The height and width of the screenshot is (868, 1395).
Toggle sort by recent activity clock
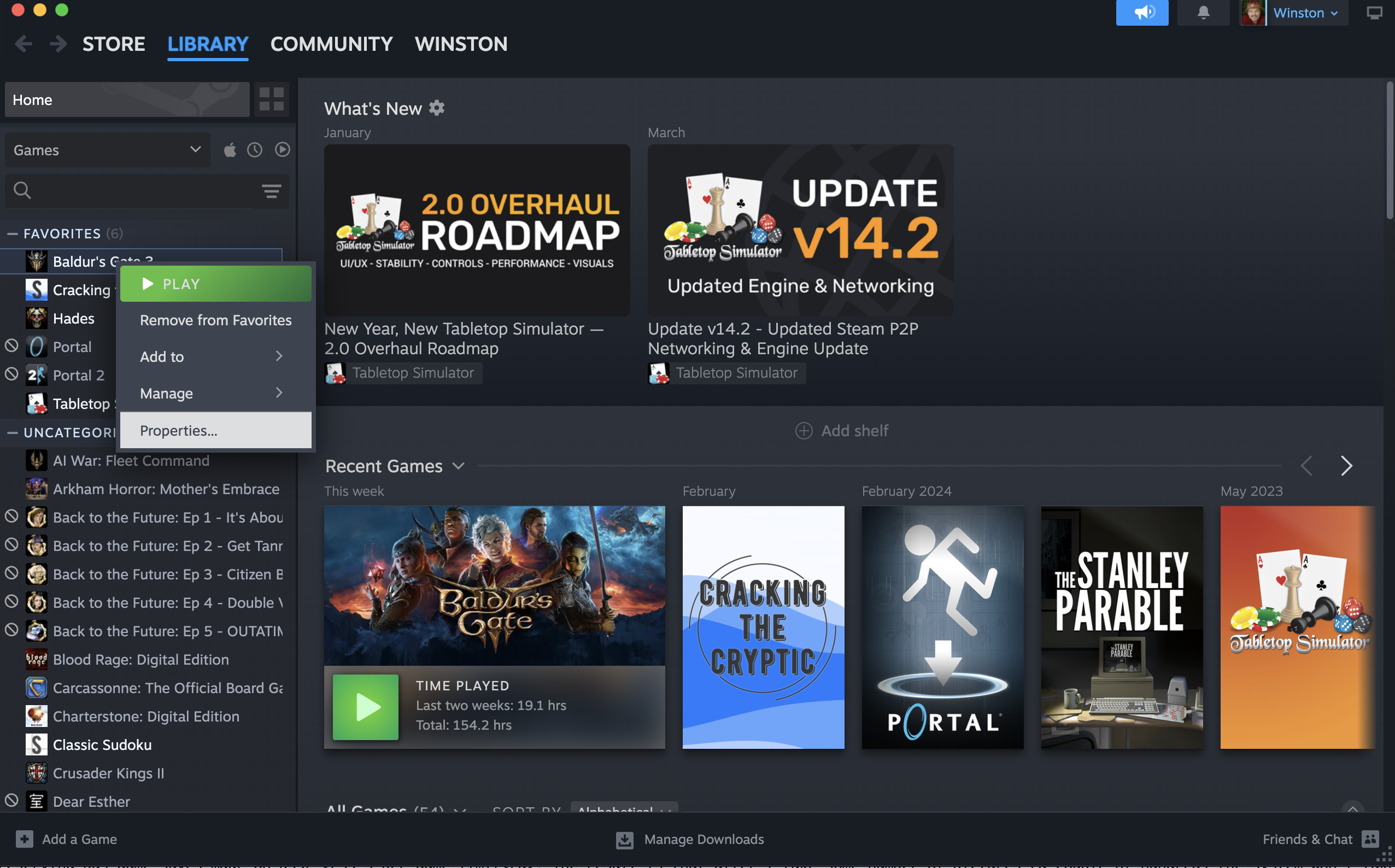[255, 150]
